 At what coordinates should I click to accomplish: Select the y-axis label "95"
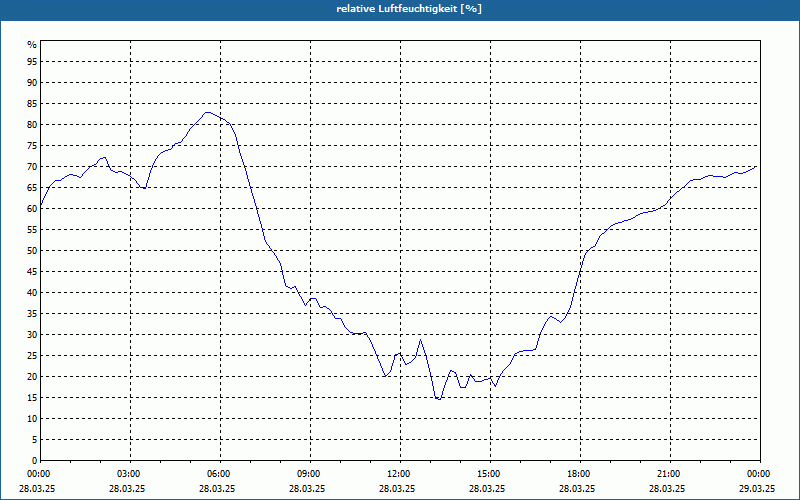click(x=32, y=62)
